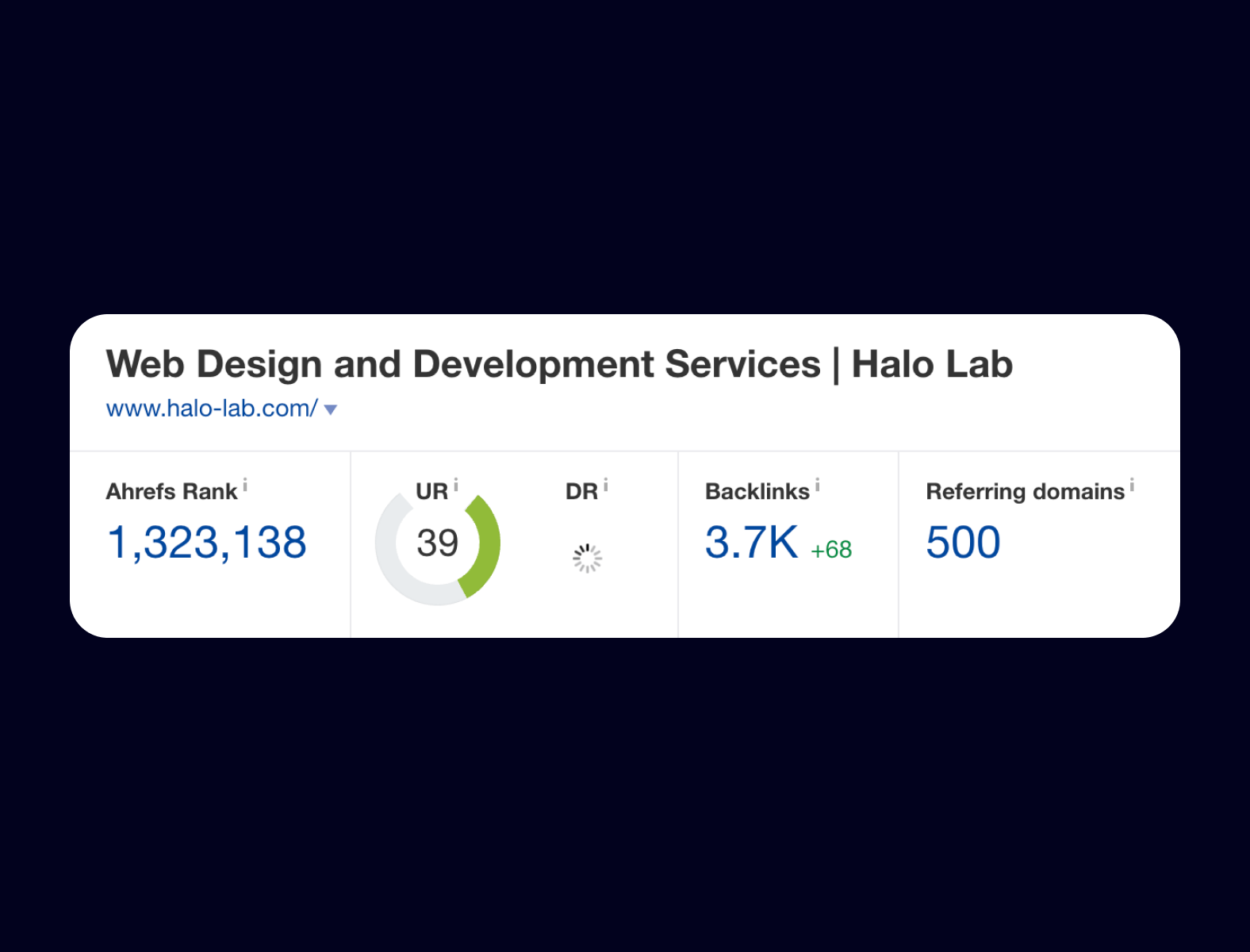Click the UR label above the chart
The image size is (1250, 952).
432,492
